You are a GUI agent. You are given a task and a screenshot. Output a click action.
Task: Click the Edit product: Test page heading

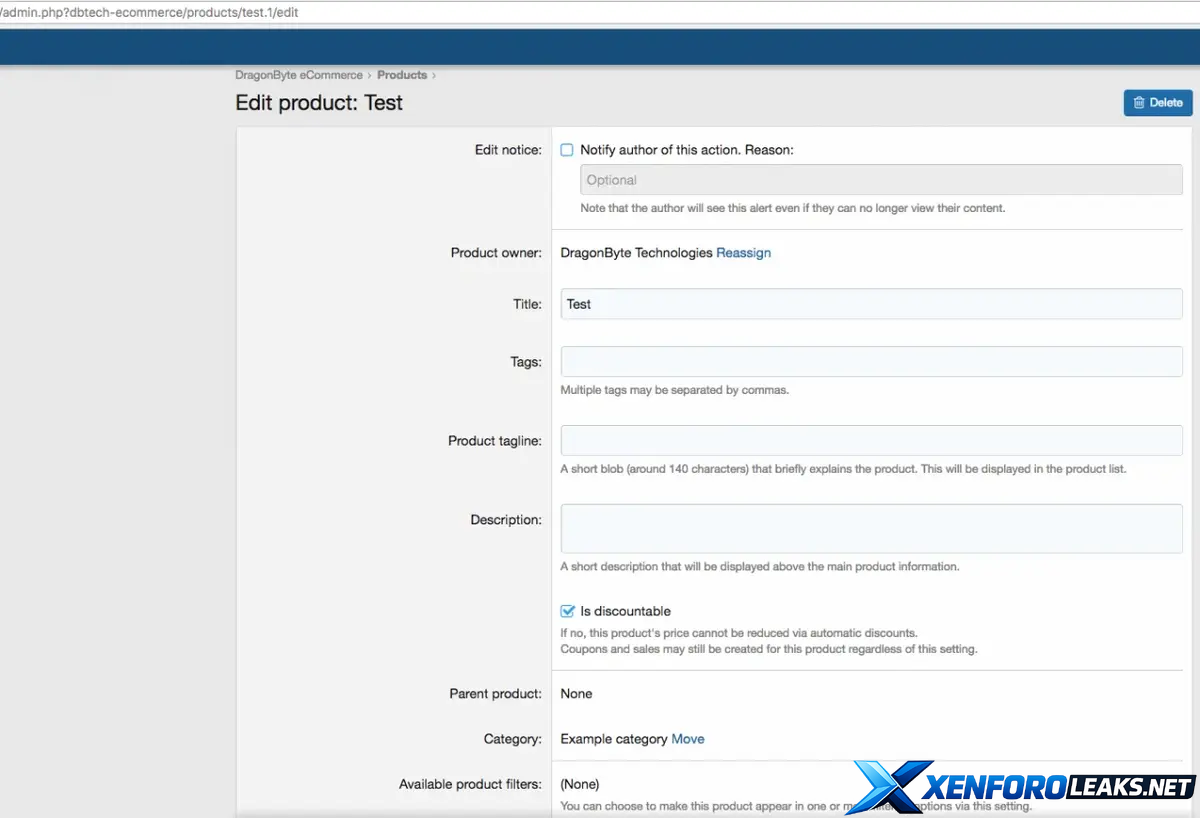[319, 103]
